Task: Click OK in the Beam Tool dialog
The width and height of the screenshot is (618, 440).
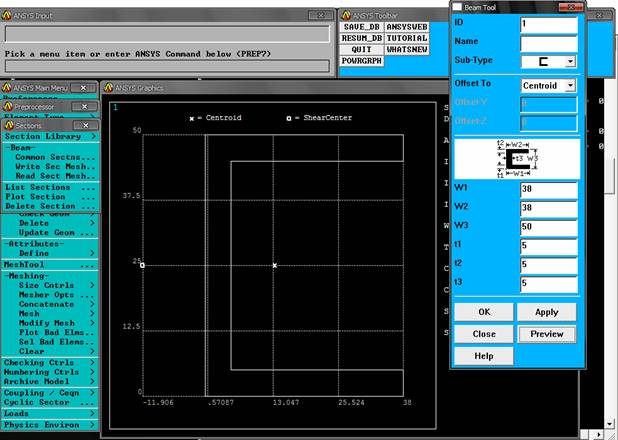Action: tap(484, 312)
